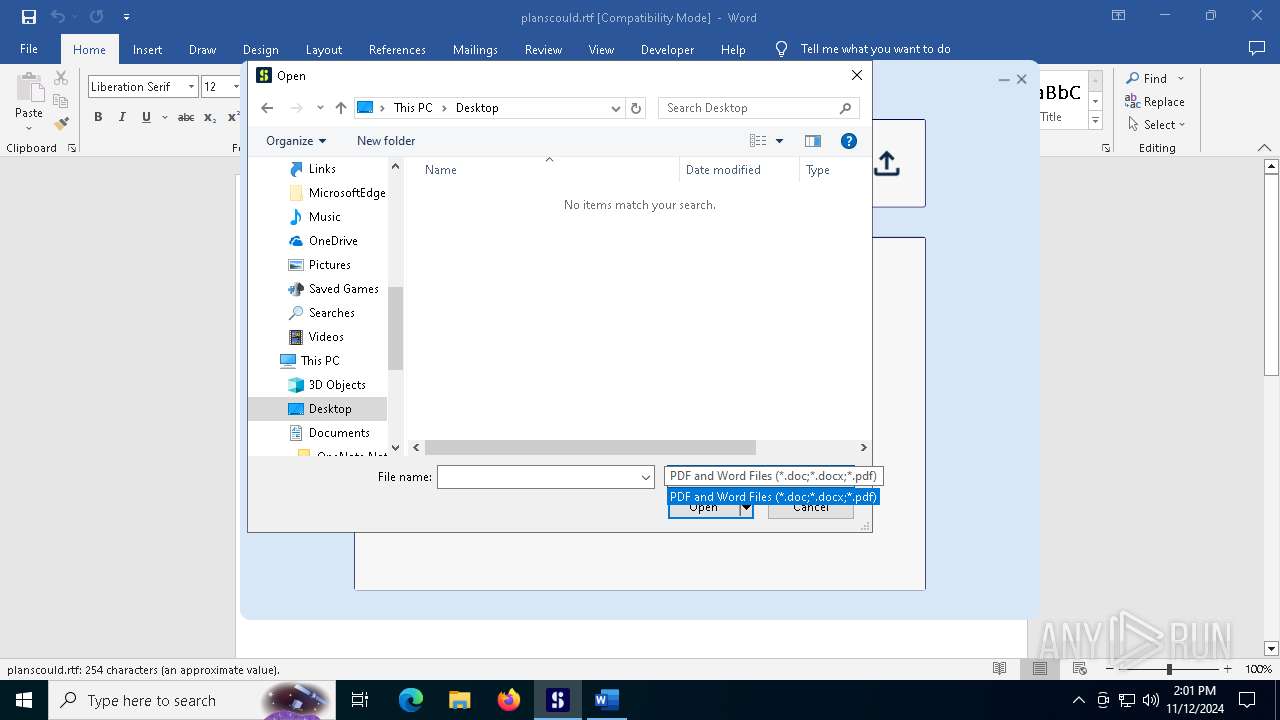Select PDF and Word Files filter option
The image size is (1280, 720).
pyautogui.click(x=773, y=496)
